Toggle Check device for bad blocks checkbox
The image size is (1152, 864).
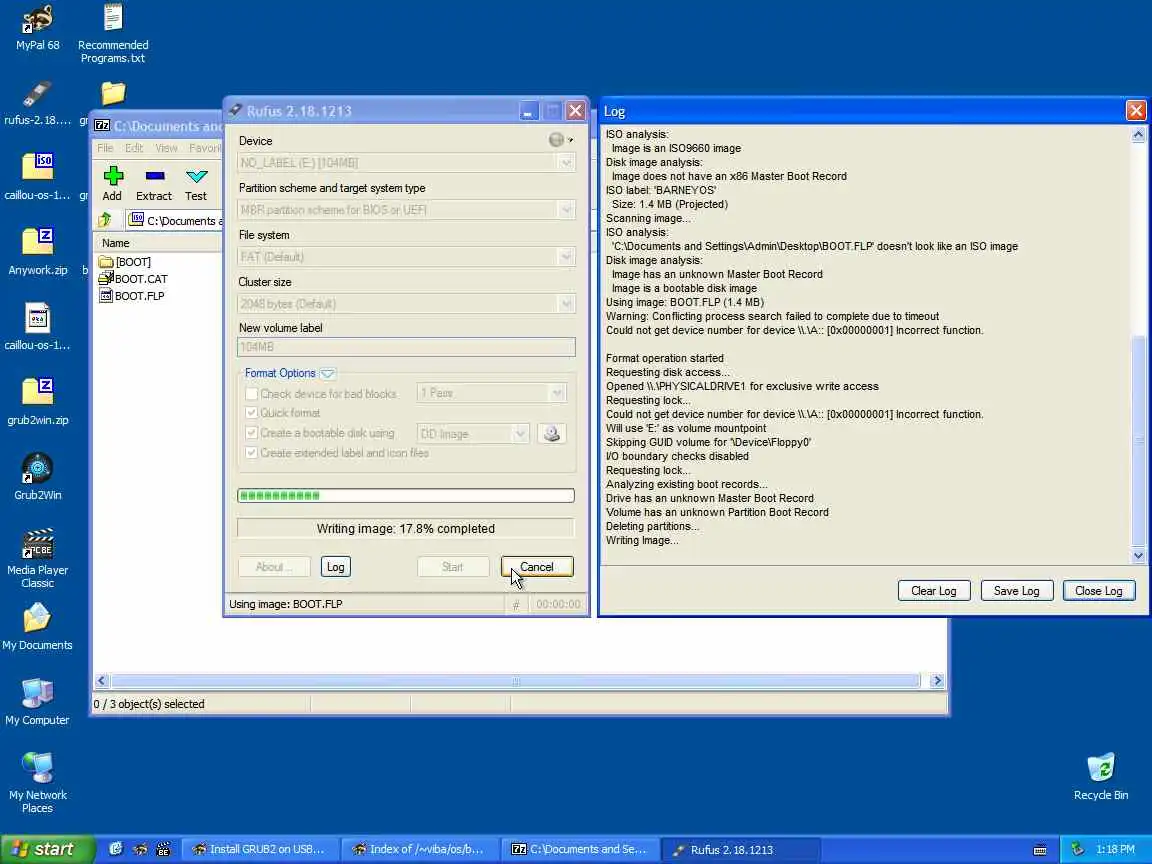click(x=251, y=394)
